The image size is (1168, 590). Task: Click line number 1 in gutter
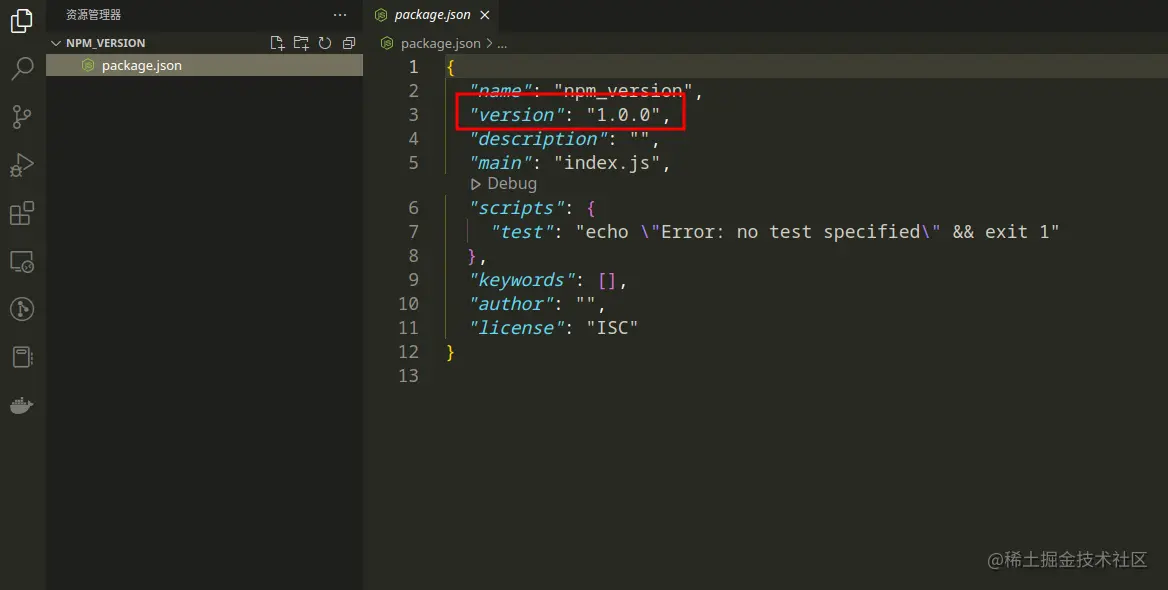[413, 67]
